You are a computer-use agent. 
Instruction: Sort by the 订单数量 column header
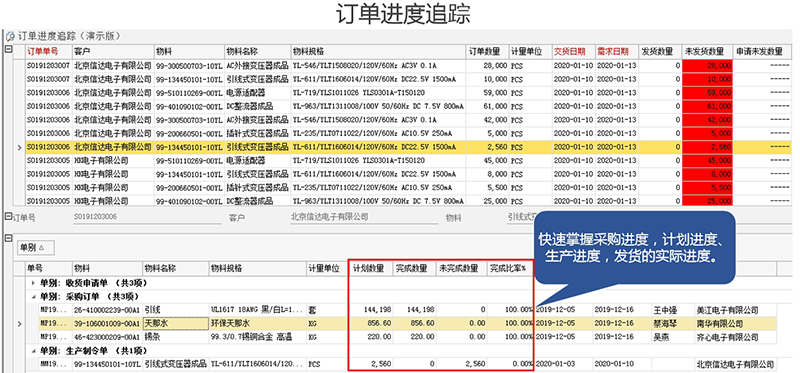(487, 52)
